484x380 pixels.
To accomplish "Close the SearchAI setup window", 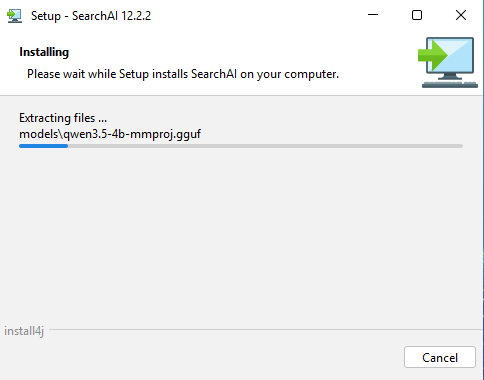I will 461,15.
